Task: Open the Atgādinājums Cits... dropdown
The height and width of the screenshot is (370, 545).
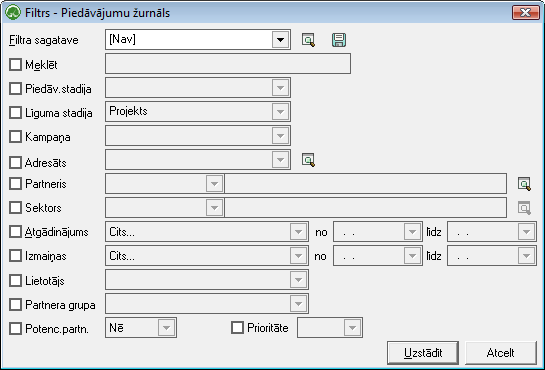Action: pos(298,232)
